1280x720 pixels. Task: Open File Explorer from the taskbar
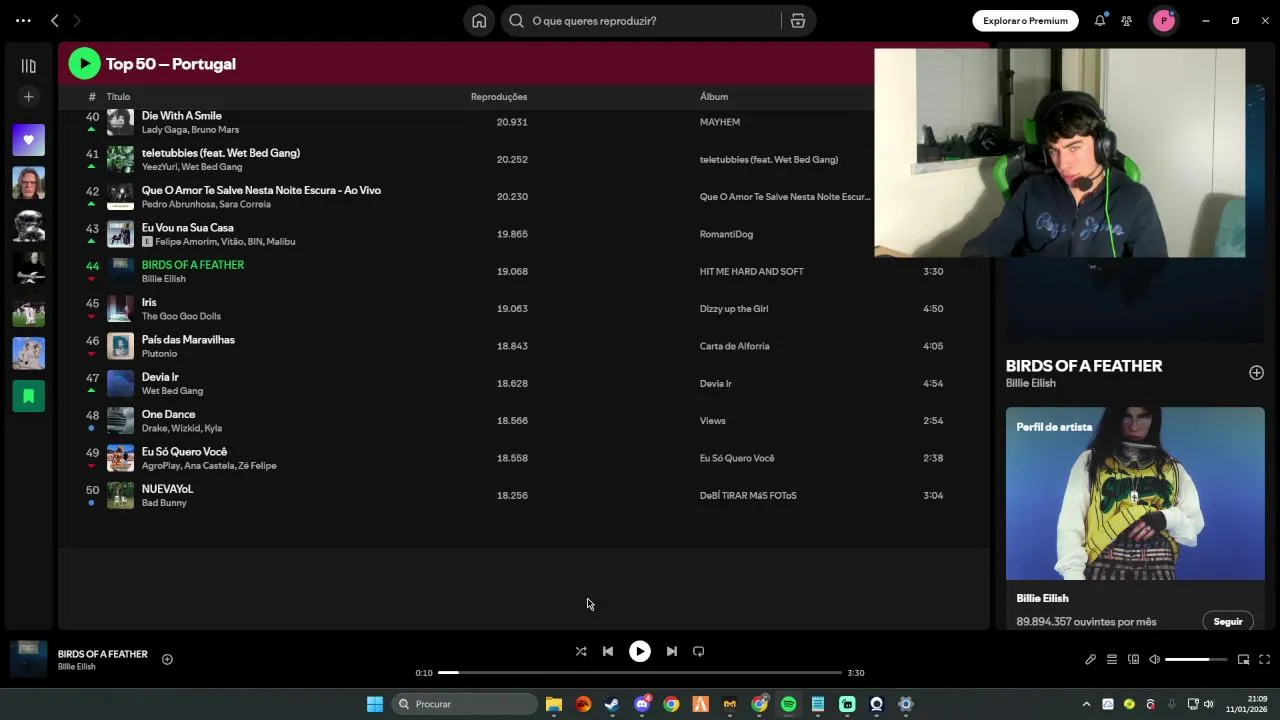pos(554,704)
